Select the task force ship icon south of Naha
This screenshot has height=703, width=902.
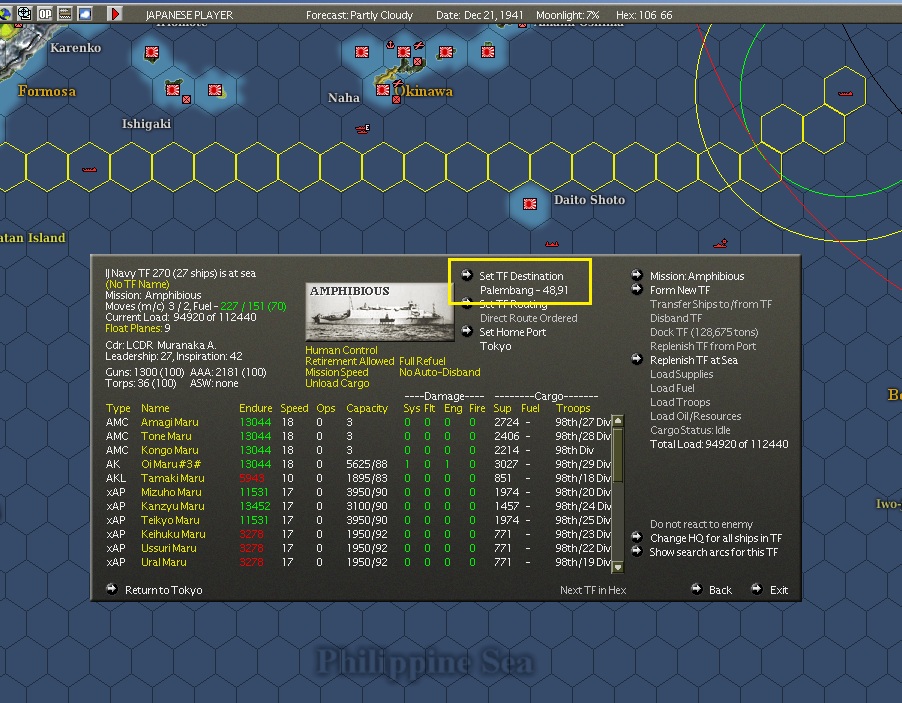362,129
